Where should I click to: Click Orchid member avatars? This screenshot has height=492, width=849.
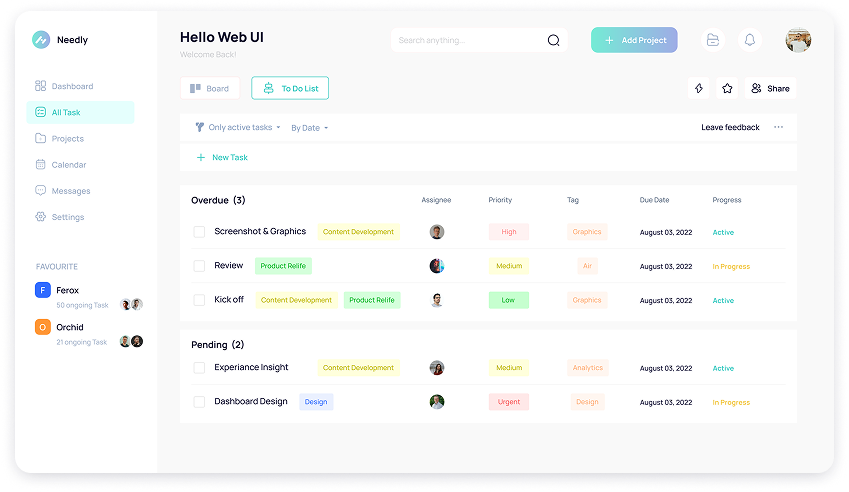pos(131,341)
